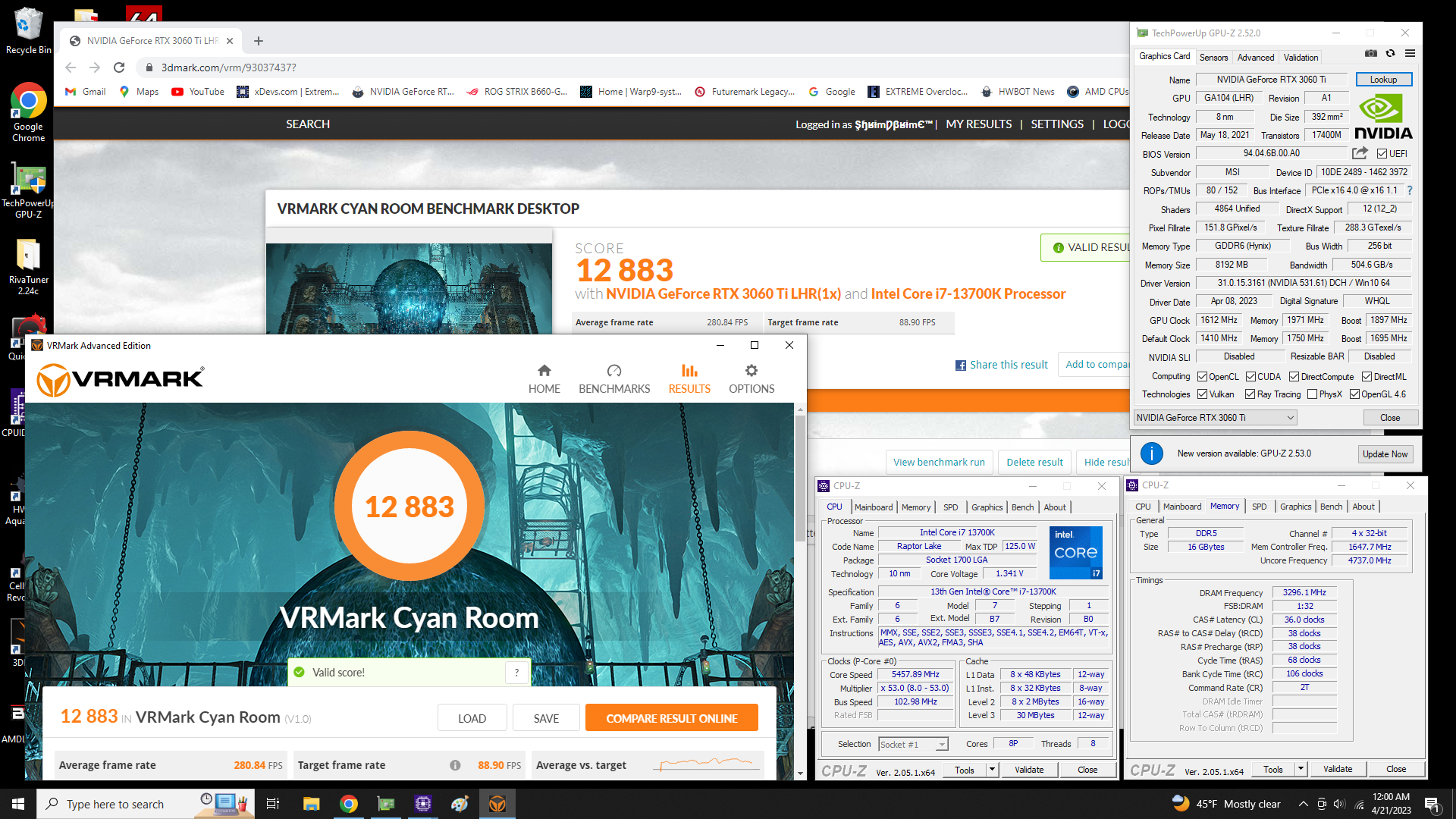The height and width of the screenshot is (819, 1456).
Task: Open Paint from taskbar
Action: point(460,804)
